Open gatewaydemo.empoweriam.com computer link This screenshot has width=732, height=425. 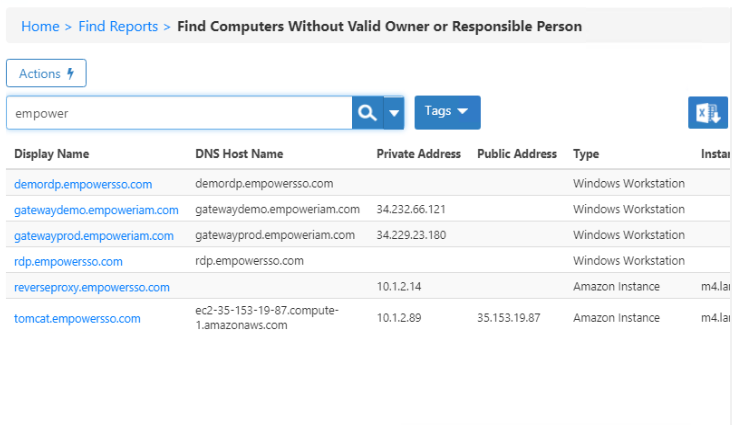pos(96,210)
